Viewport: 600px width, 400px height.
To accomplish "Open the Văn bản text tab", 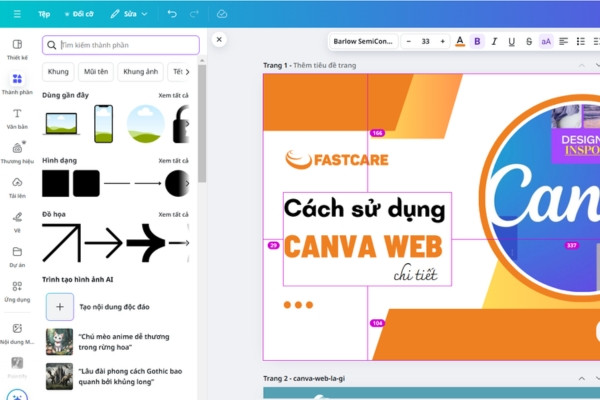I will pyautogui.click(x=17, y=119).
